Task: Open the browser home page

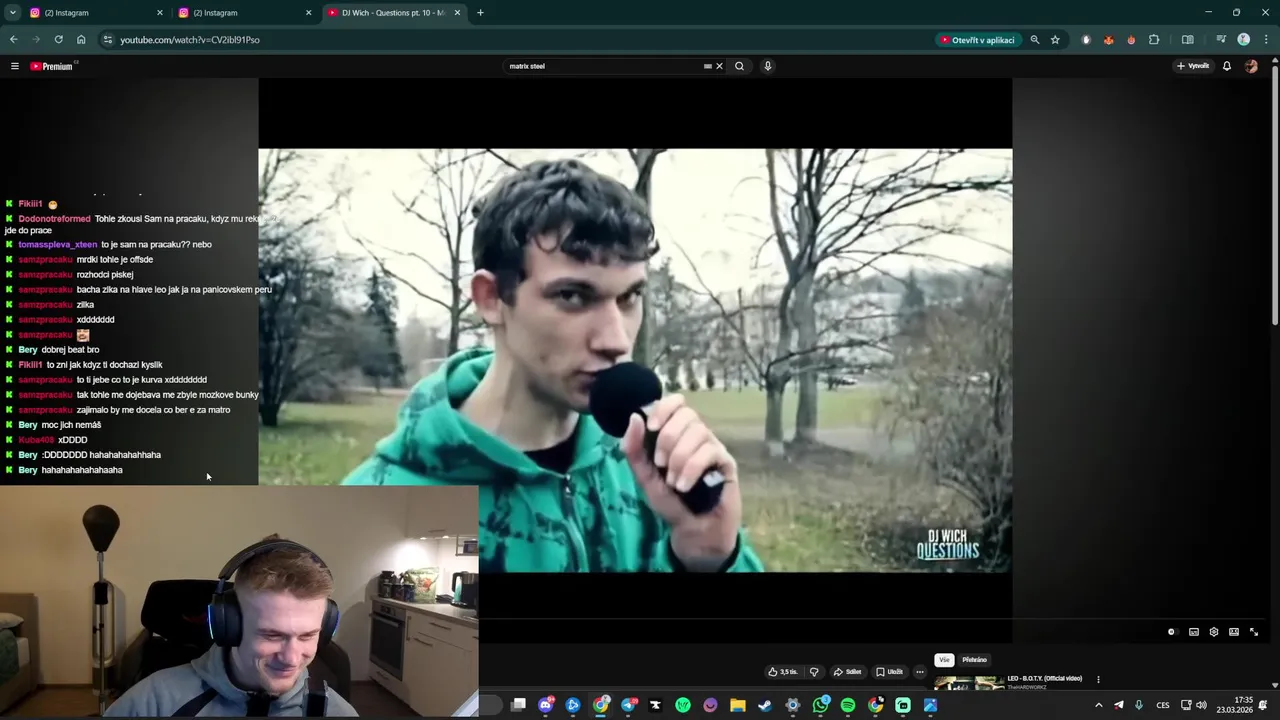Action: pos(81,40)
